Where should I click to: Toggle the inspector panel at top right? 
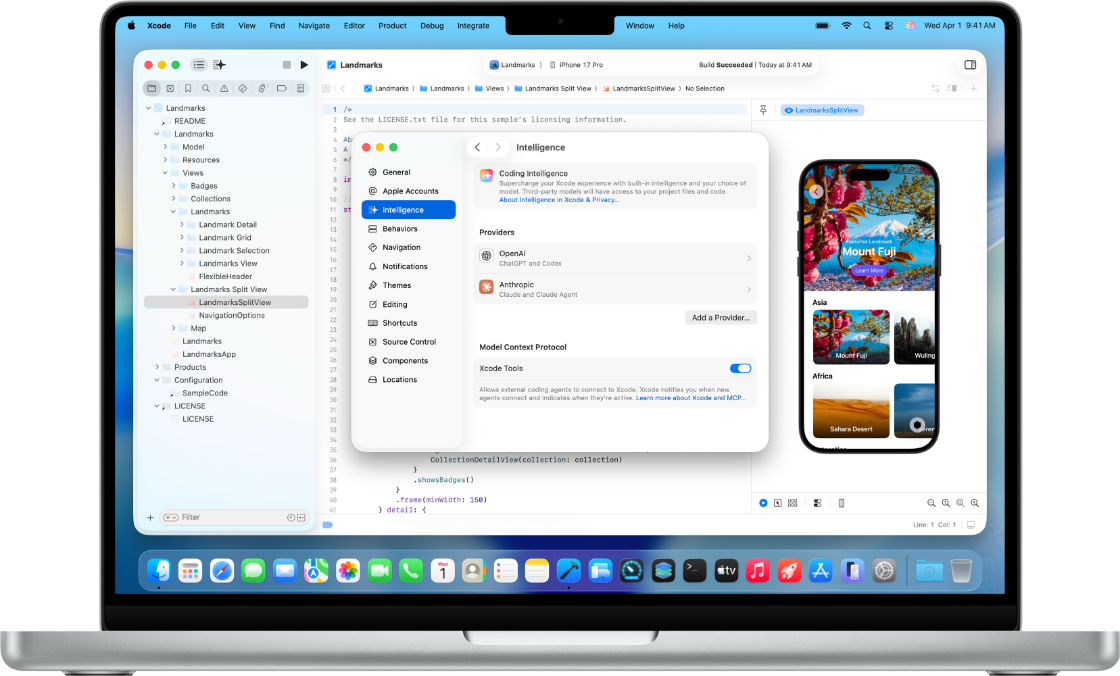point(969,65)
